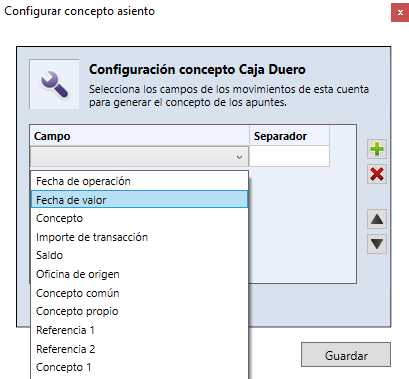Pick Importe de transacción from the list
The width and height of the screenshot is (409, 379).
[x=140, y=237]
